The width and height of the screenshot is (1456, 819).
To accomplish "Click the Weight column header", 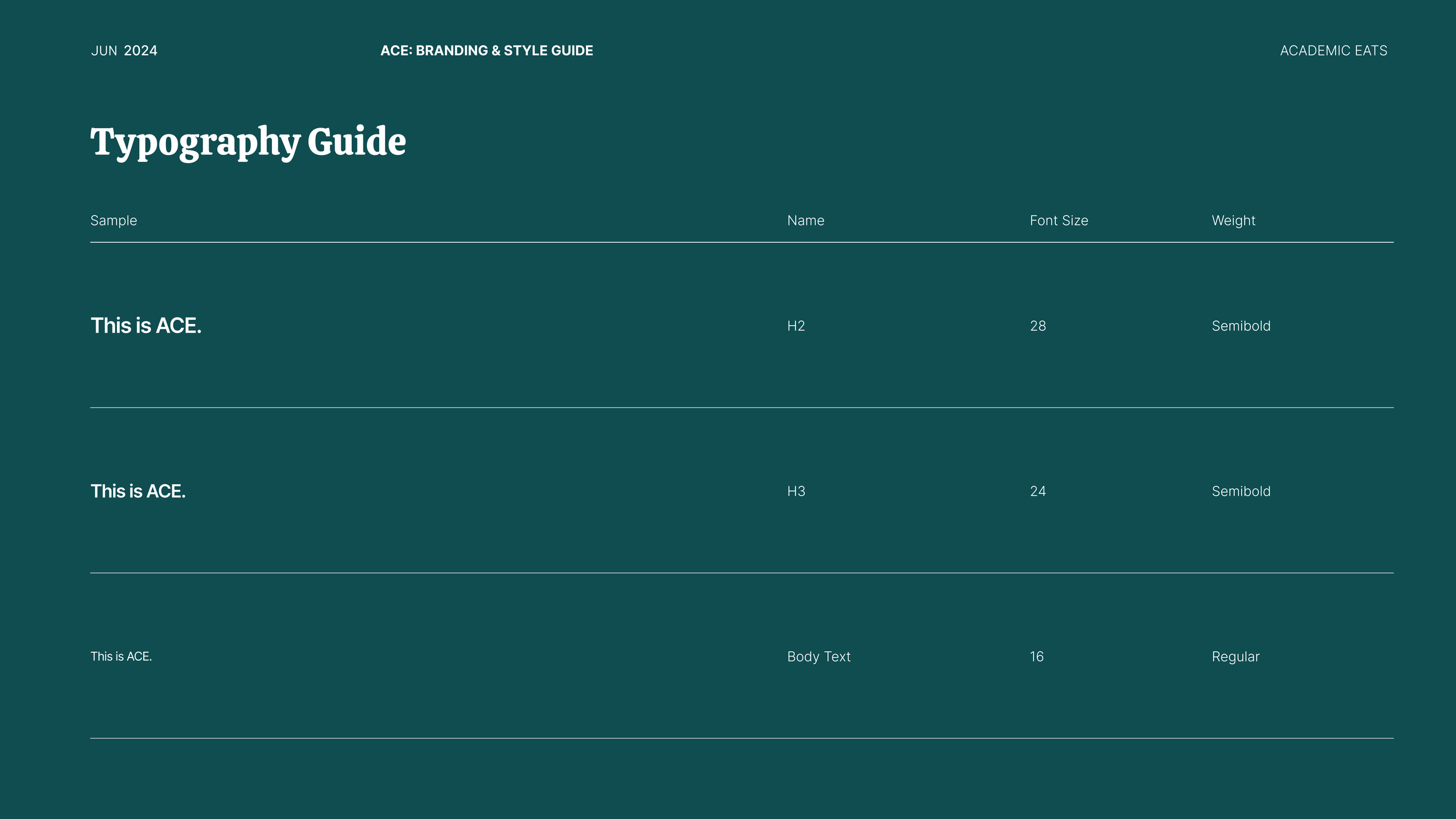I will pos(1233,221).
